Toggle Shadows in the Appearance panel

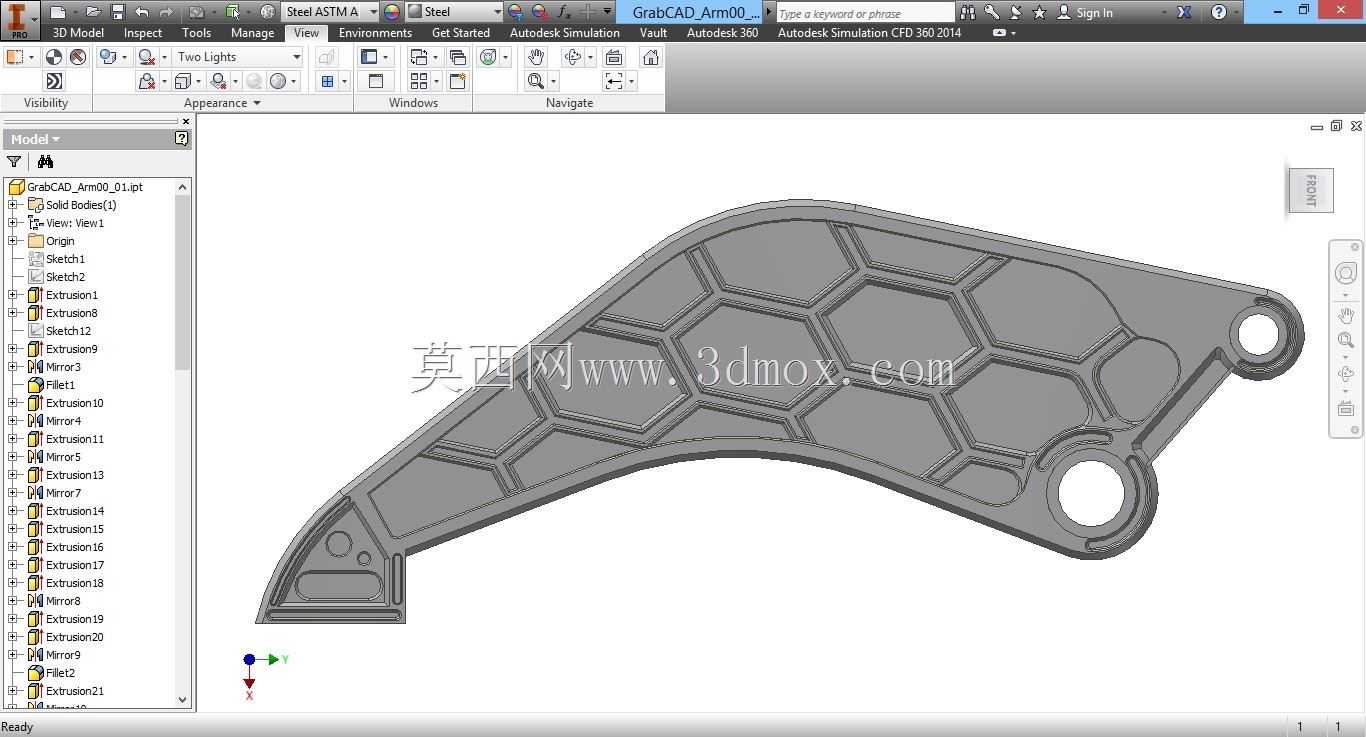(x=147, y=57)
